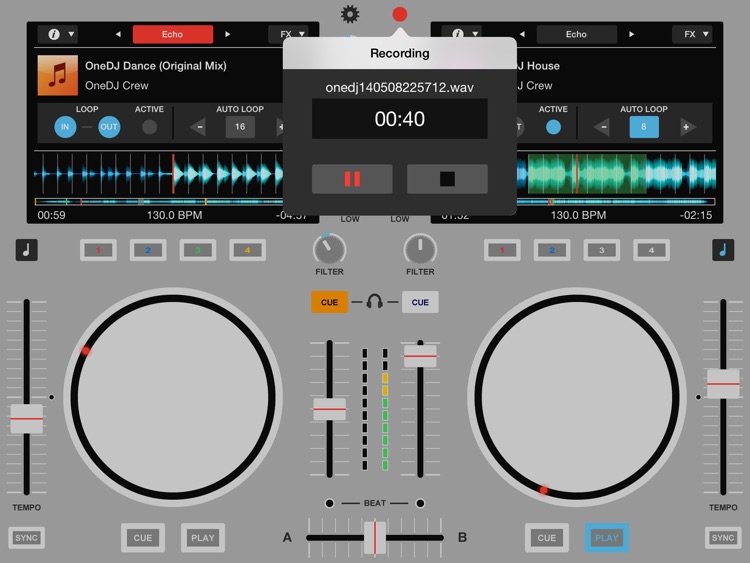Screen dimensions: 750x563
Task: Set loop IN point on left deck
Action: (65, 127)
